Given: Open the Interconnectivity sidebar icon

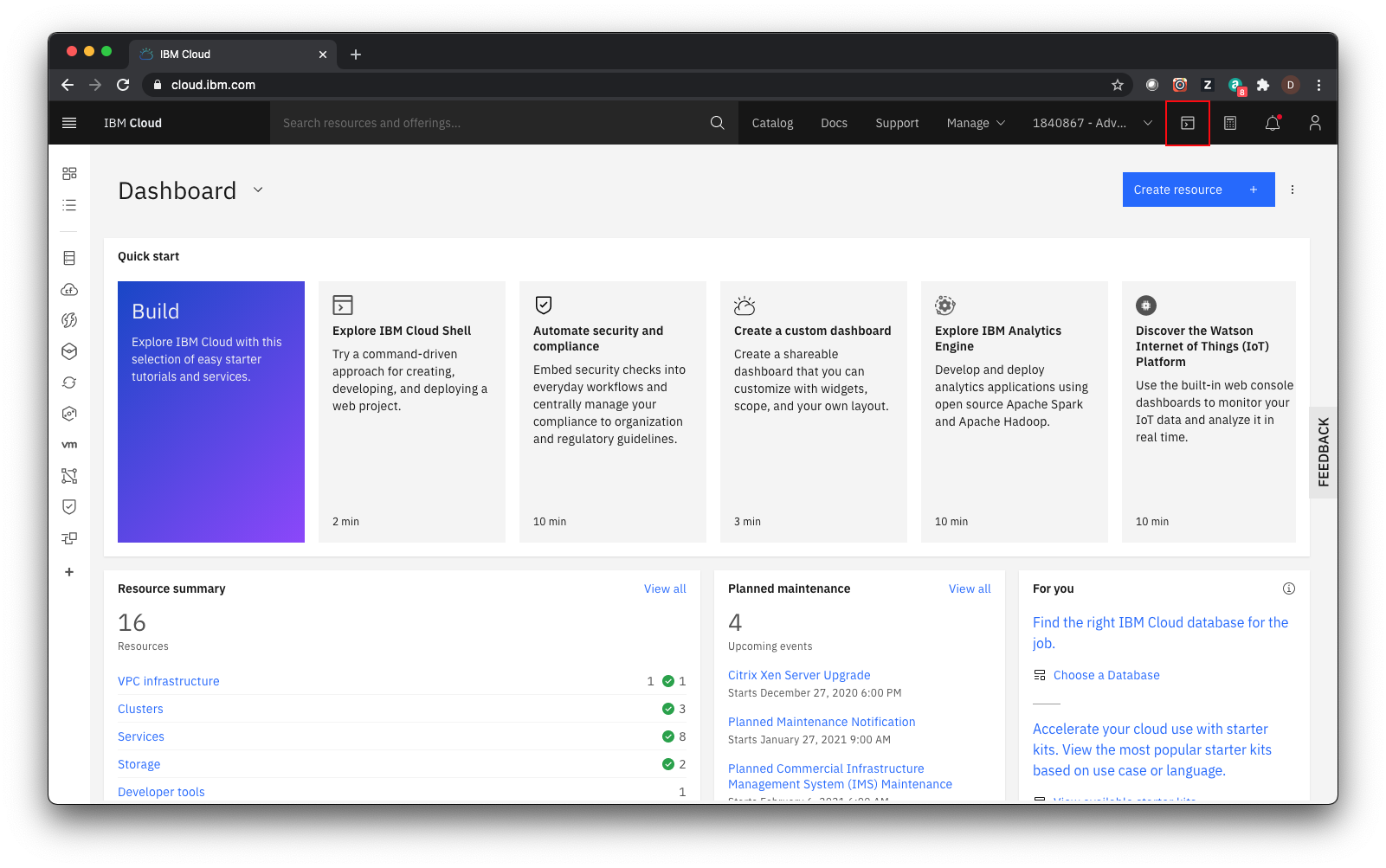Looking at the screenshot, I should coord(69,538).
